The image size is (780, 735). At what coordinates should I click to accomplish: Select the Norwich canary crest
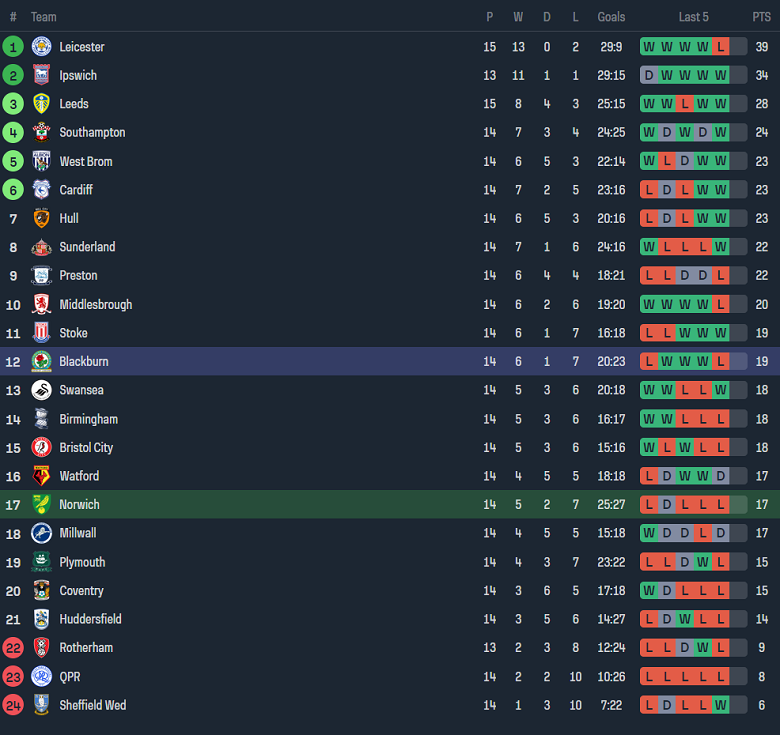pos(41,504)
